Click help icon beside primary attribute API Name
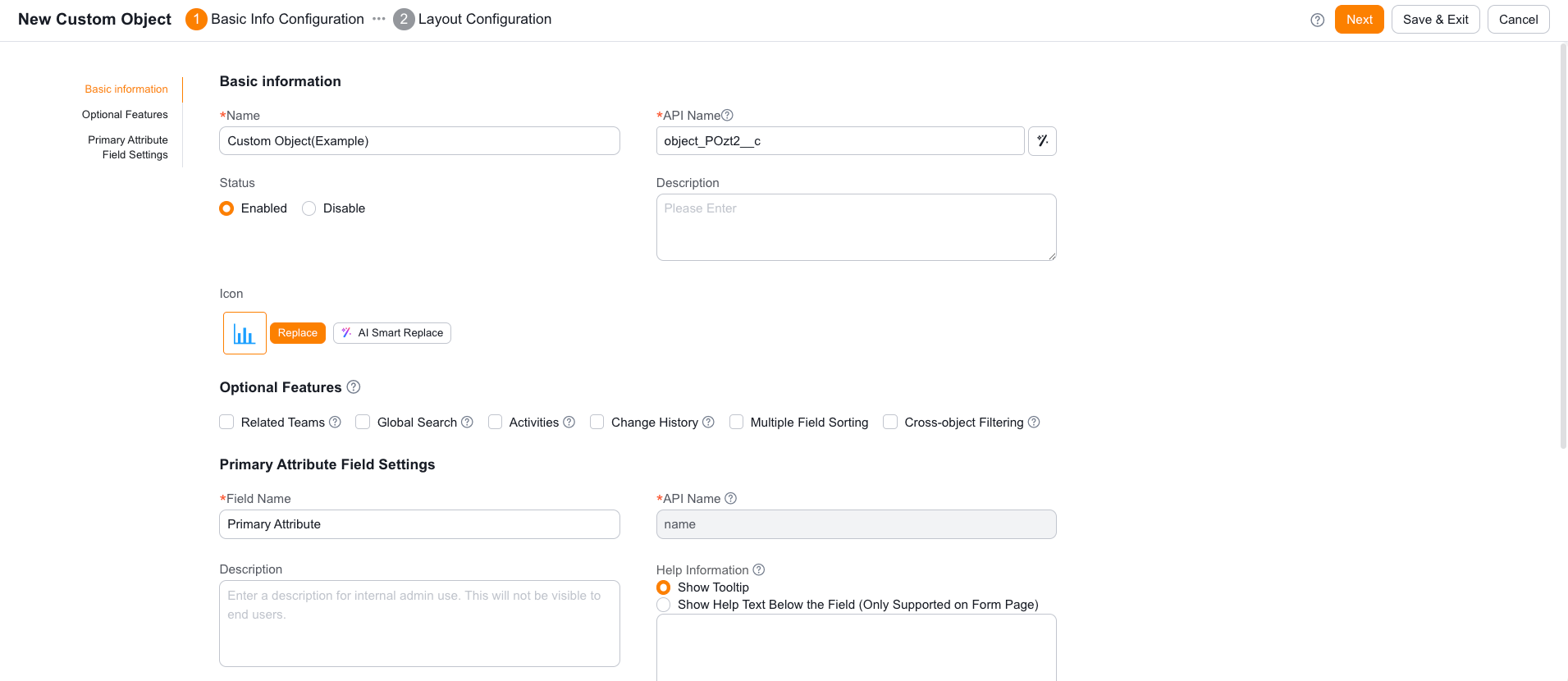1568x681 pixels. (x=730, y=499)
